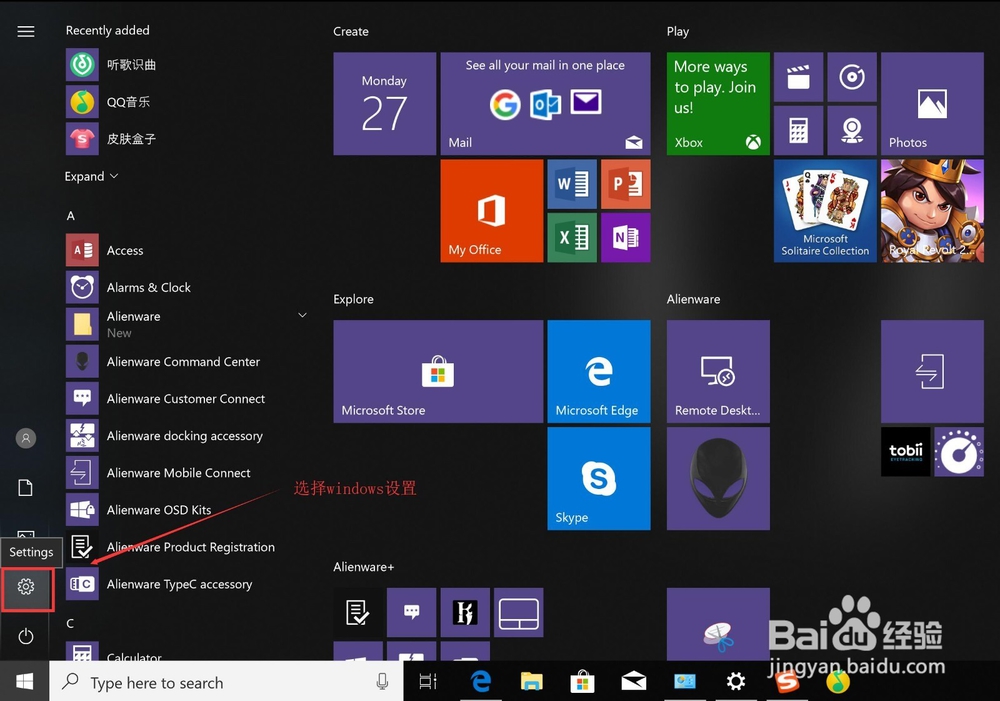Image resolution: width=1000 pixels, height=701 pixels.
Task: Click microphone icon in search box
Action: [382, 682]
